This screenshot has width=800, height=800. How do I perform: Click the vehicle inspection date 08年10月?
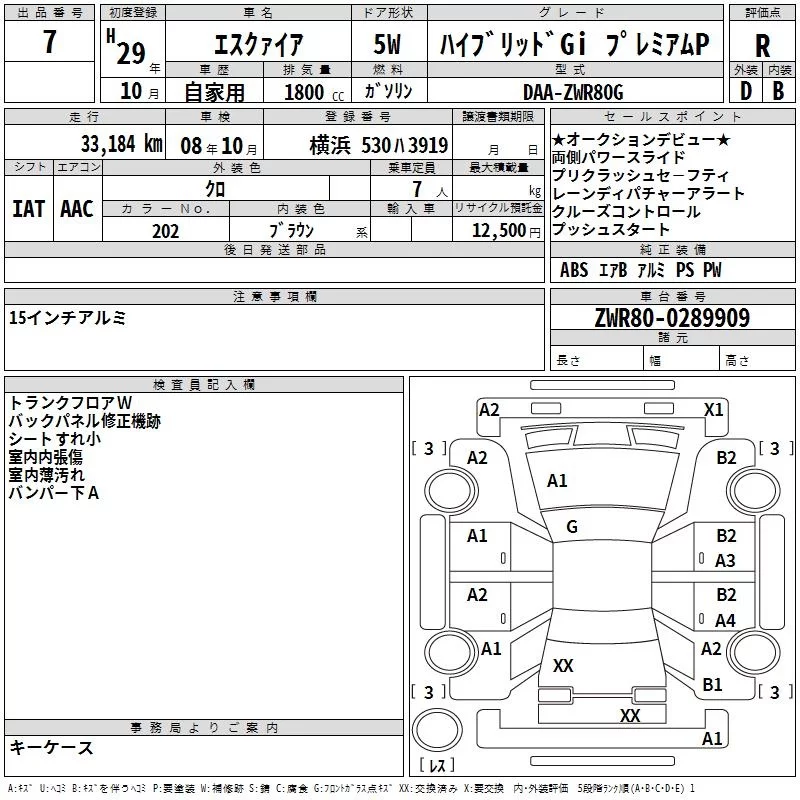point(219,146)
